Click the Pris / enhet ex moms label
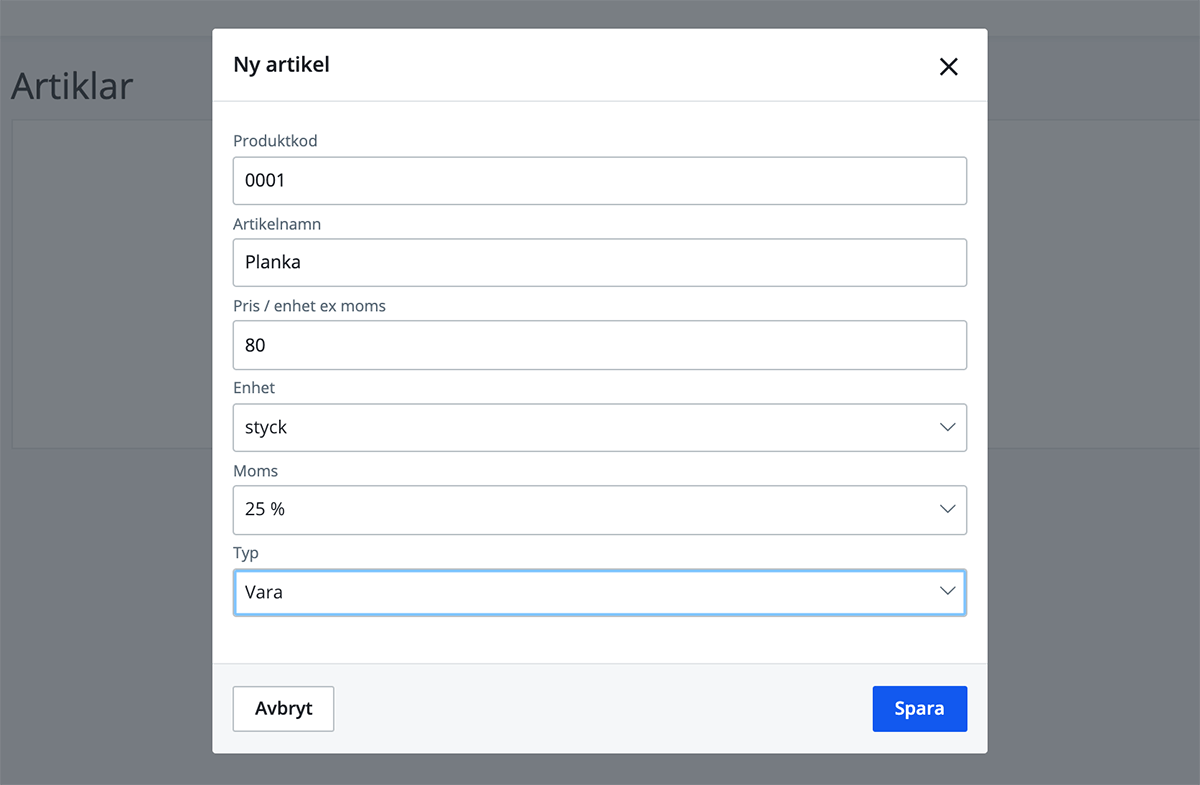1200x785 pixels. [x=309, y=306]
